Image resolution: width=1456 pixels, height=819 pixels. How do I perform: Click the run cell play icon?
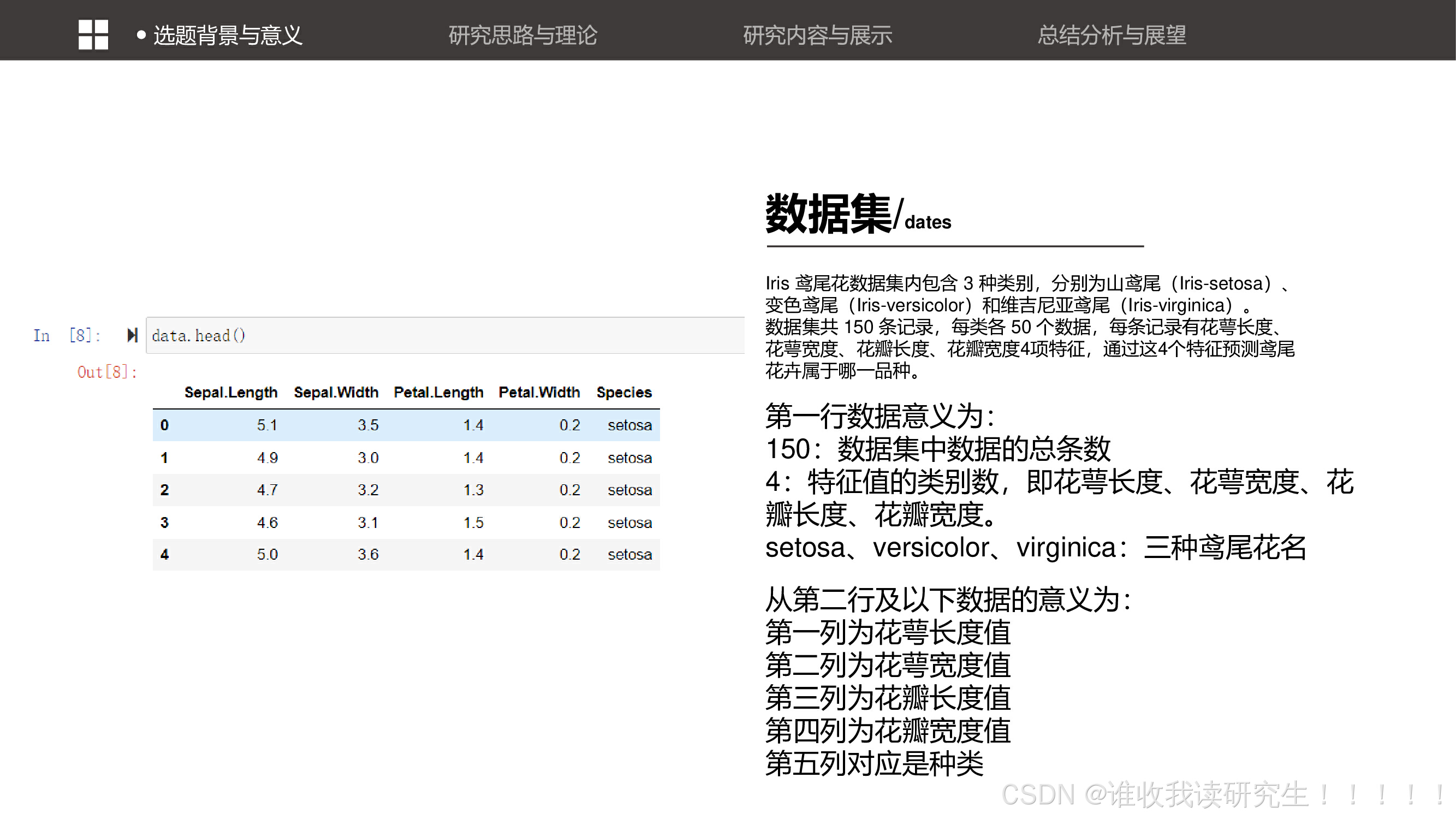coord(132,336)
